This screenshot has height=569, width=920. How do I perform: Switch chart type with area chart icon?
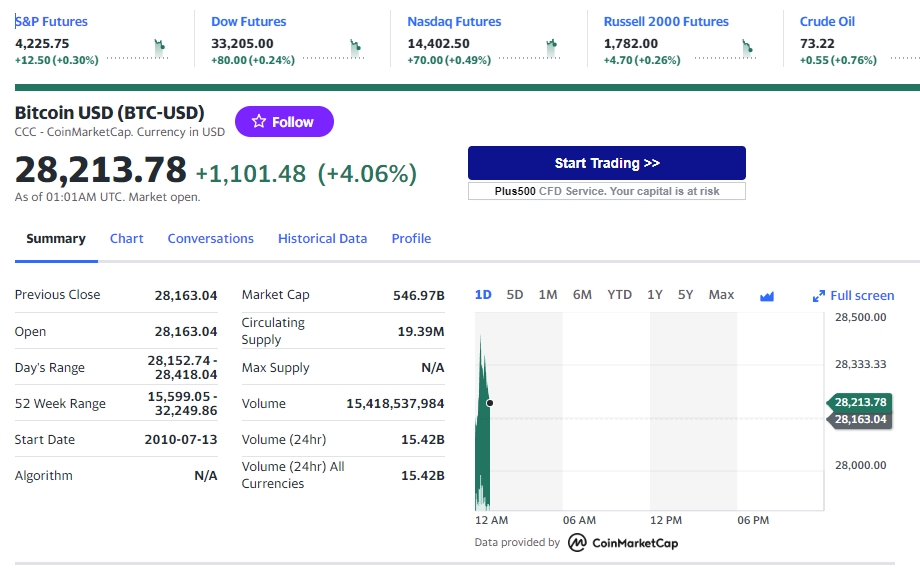[x=766, y=296]
